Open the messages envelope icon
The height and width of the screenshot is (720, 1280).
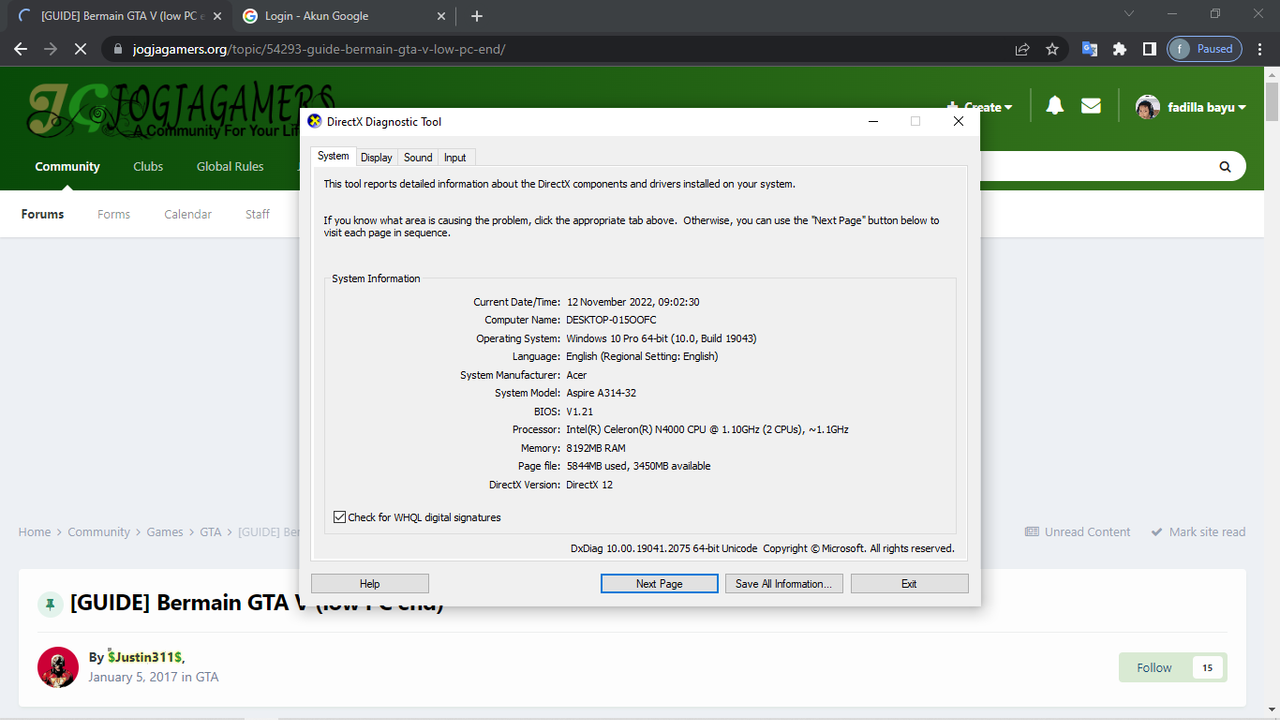[1091, 106]
